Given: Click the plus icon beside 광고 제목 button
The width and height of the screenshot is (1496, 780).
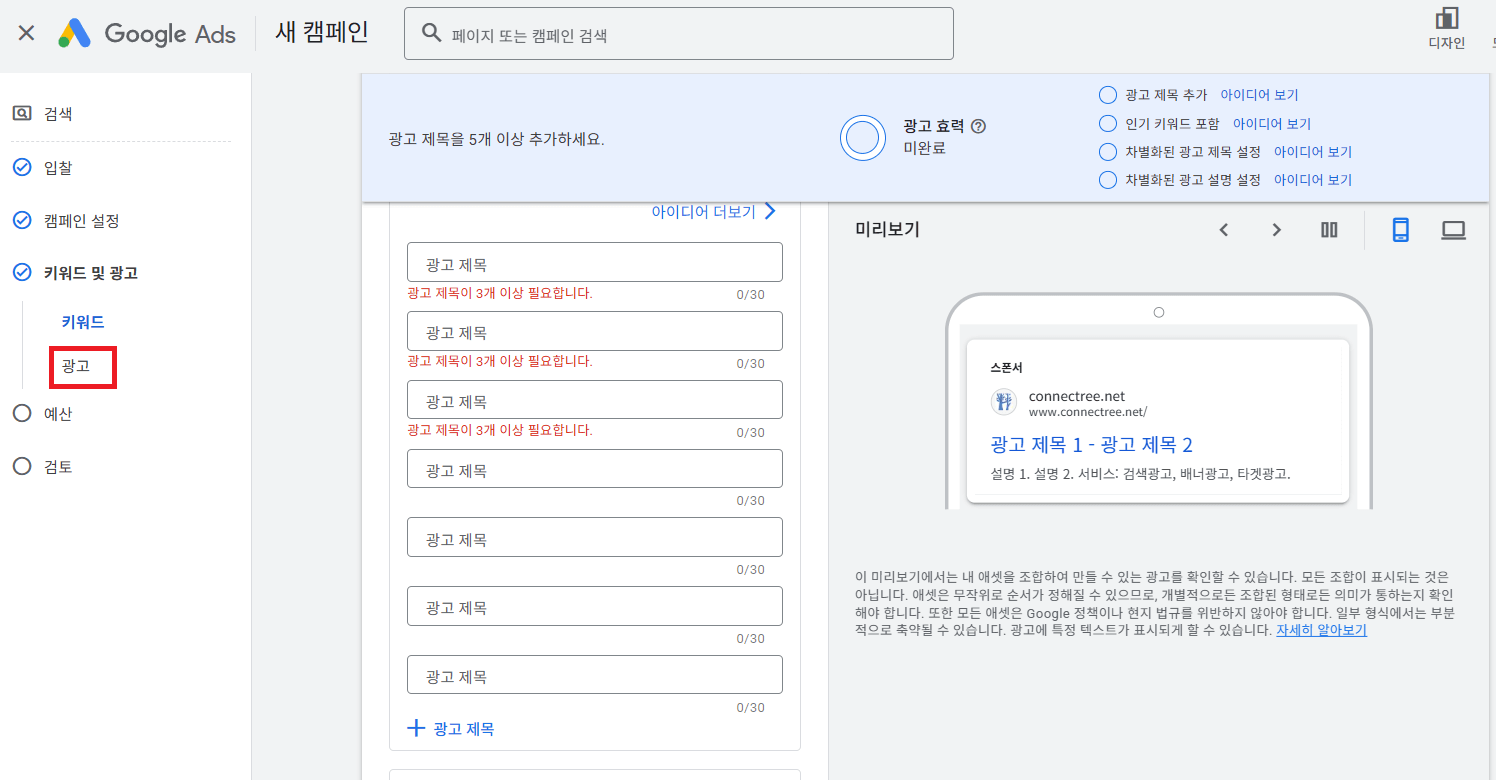Looking at the screenshot, I should coord(416,728).
